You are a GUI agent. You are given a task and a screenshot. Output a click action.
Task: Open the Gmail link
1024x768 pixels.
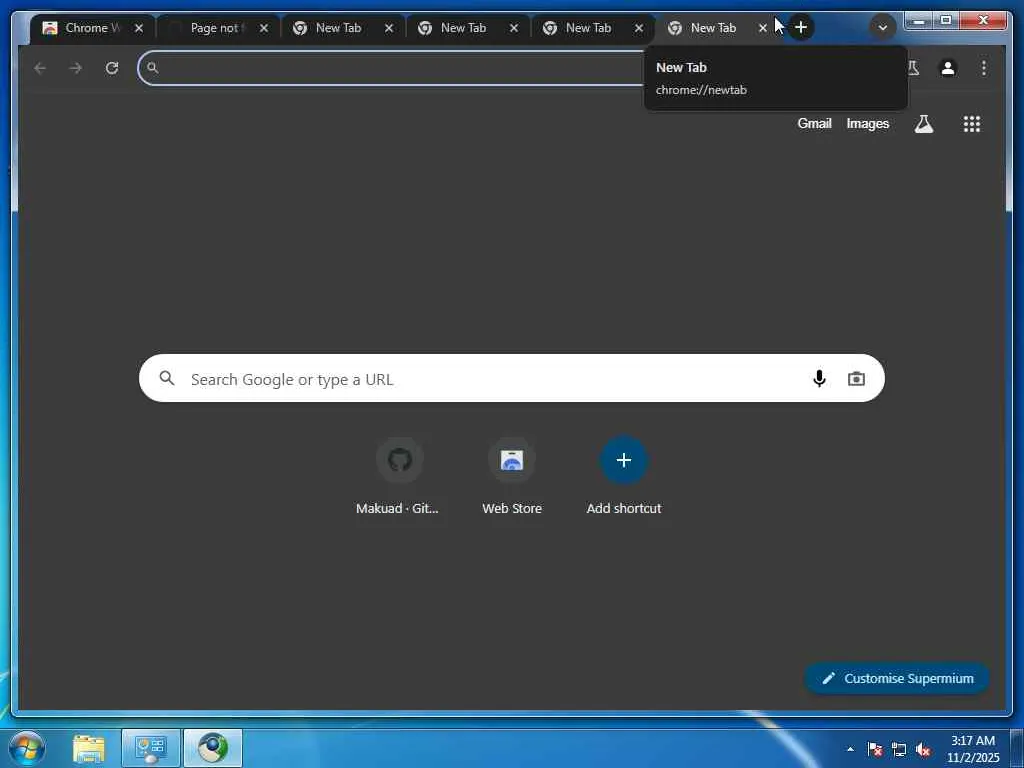(814, 123)
